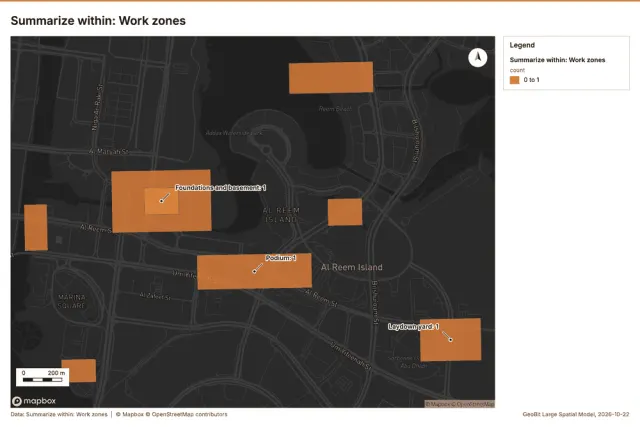
Task: Click the narrow work zone above Marina Square
Action: 36,227
